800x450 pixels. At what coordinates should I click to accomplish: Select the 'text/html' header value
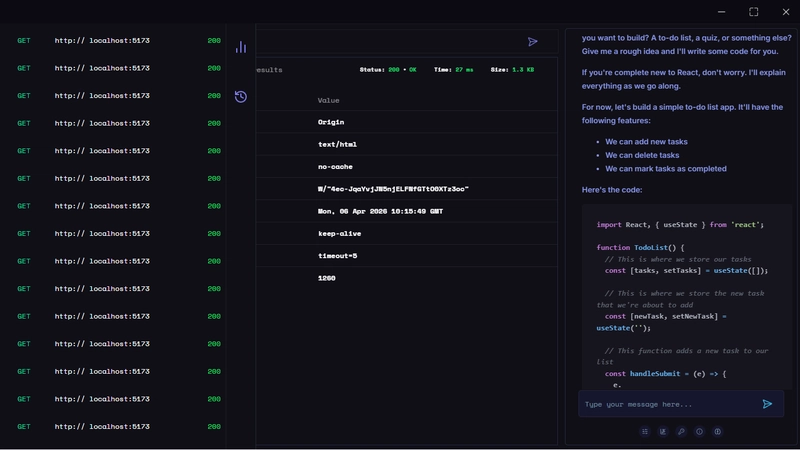[337, 145]
